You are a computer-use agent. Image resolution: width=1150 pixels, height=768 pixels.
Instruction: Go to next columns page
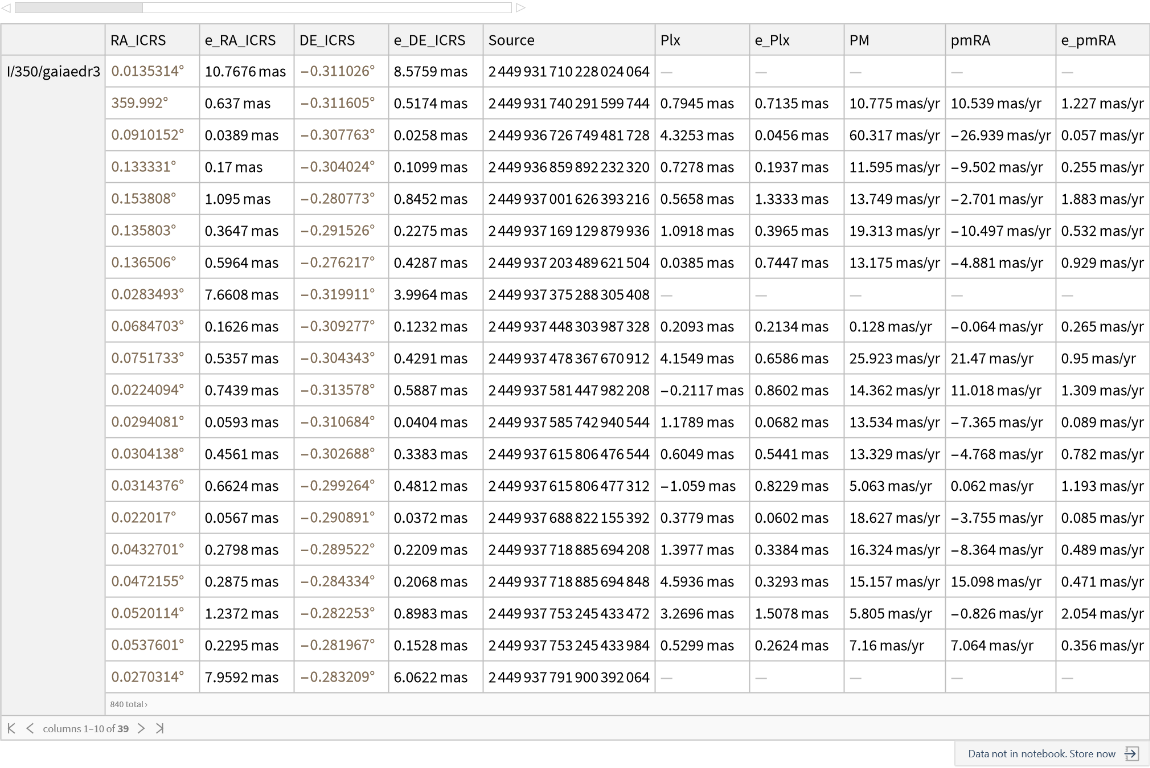(141, 728)
